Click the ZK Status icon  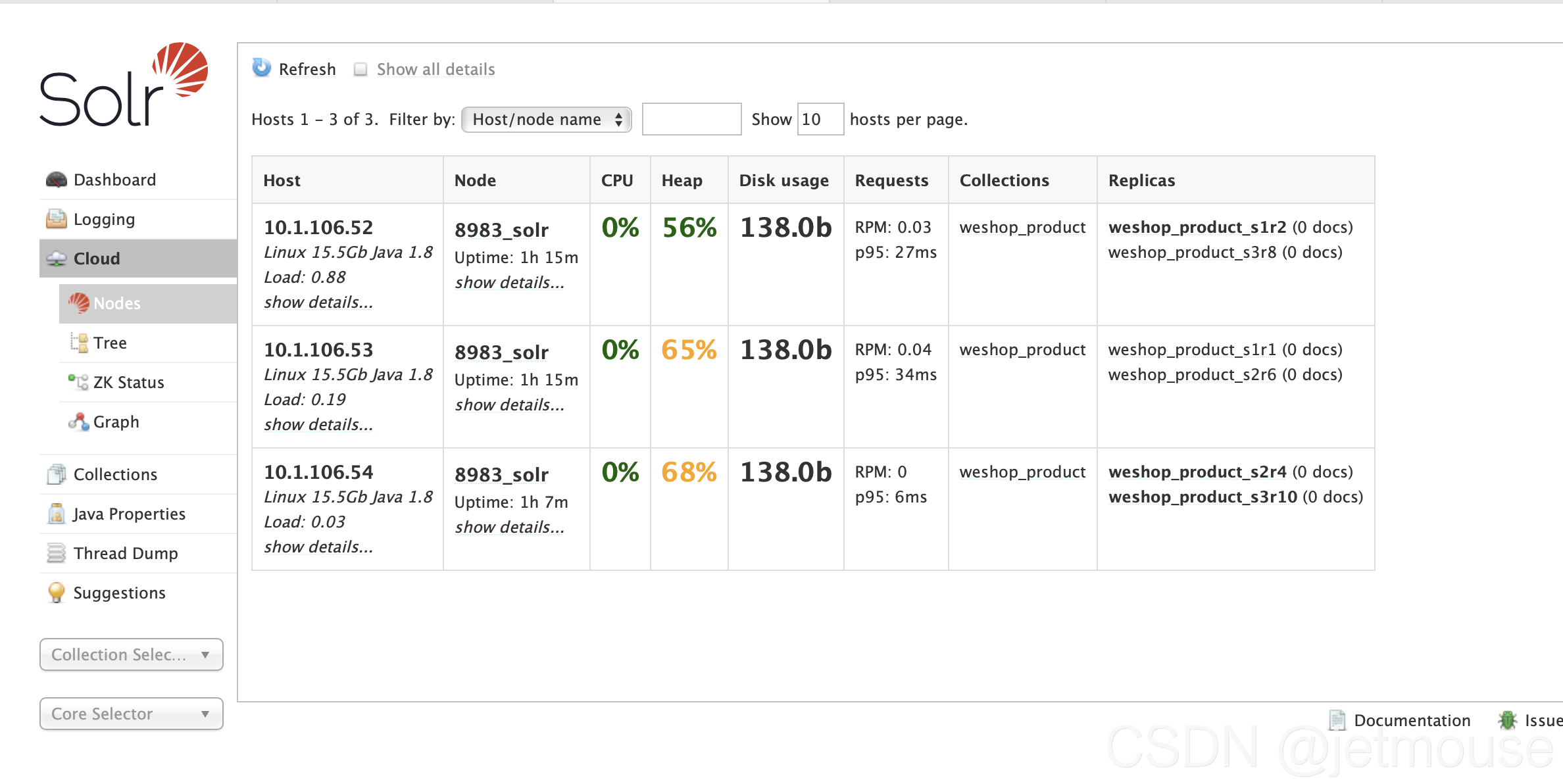(78, 381)
